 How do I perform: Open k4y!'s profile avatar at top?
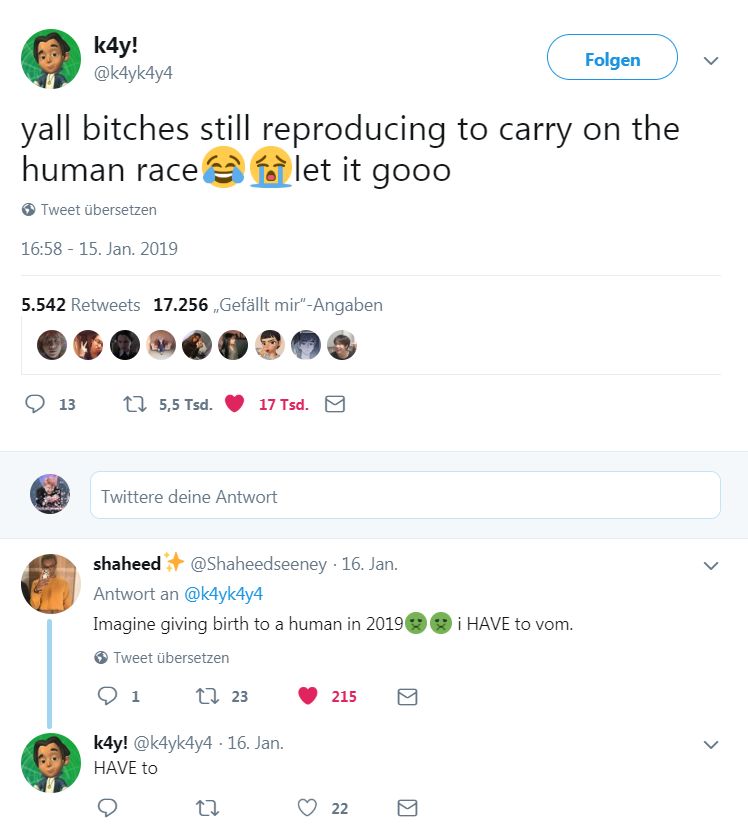[51, 59]
